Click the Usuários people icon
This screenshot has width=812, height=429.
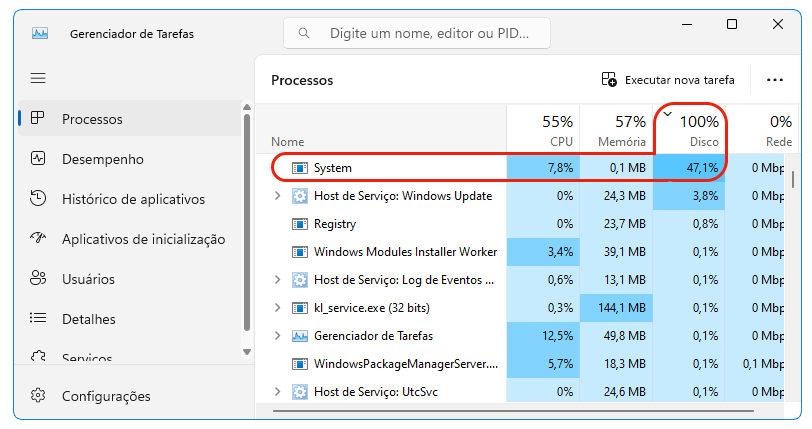38,278
